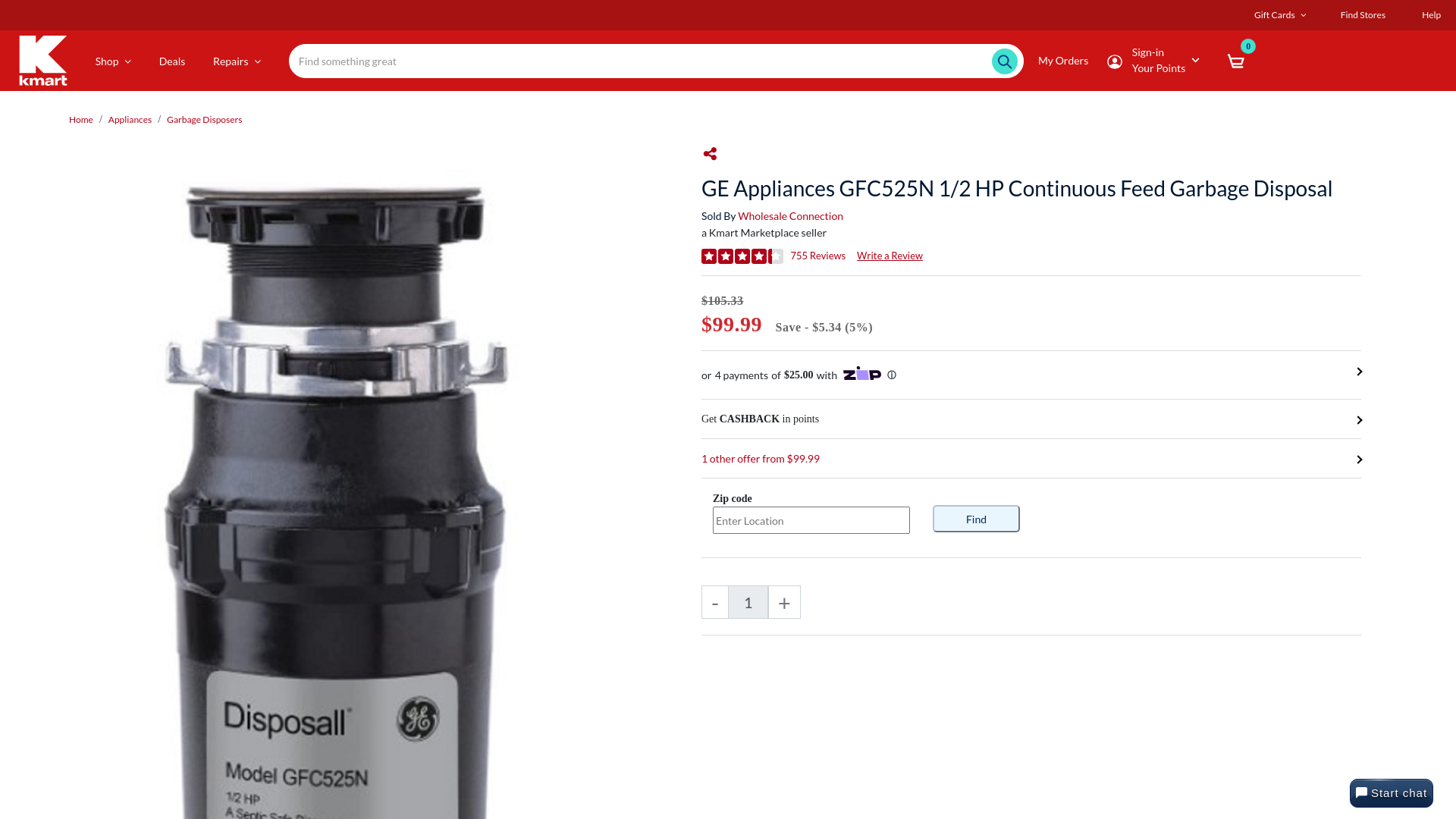Open Wholesale Connection seller page
Screen dimensions: 1456x819
[x=790, y=216]
